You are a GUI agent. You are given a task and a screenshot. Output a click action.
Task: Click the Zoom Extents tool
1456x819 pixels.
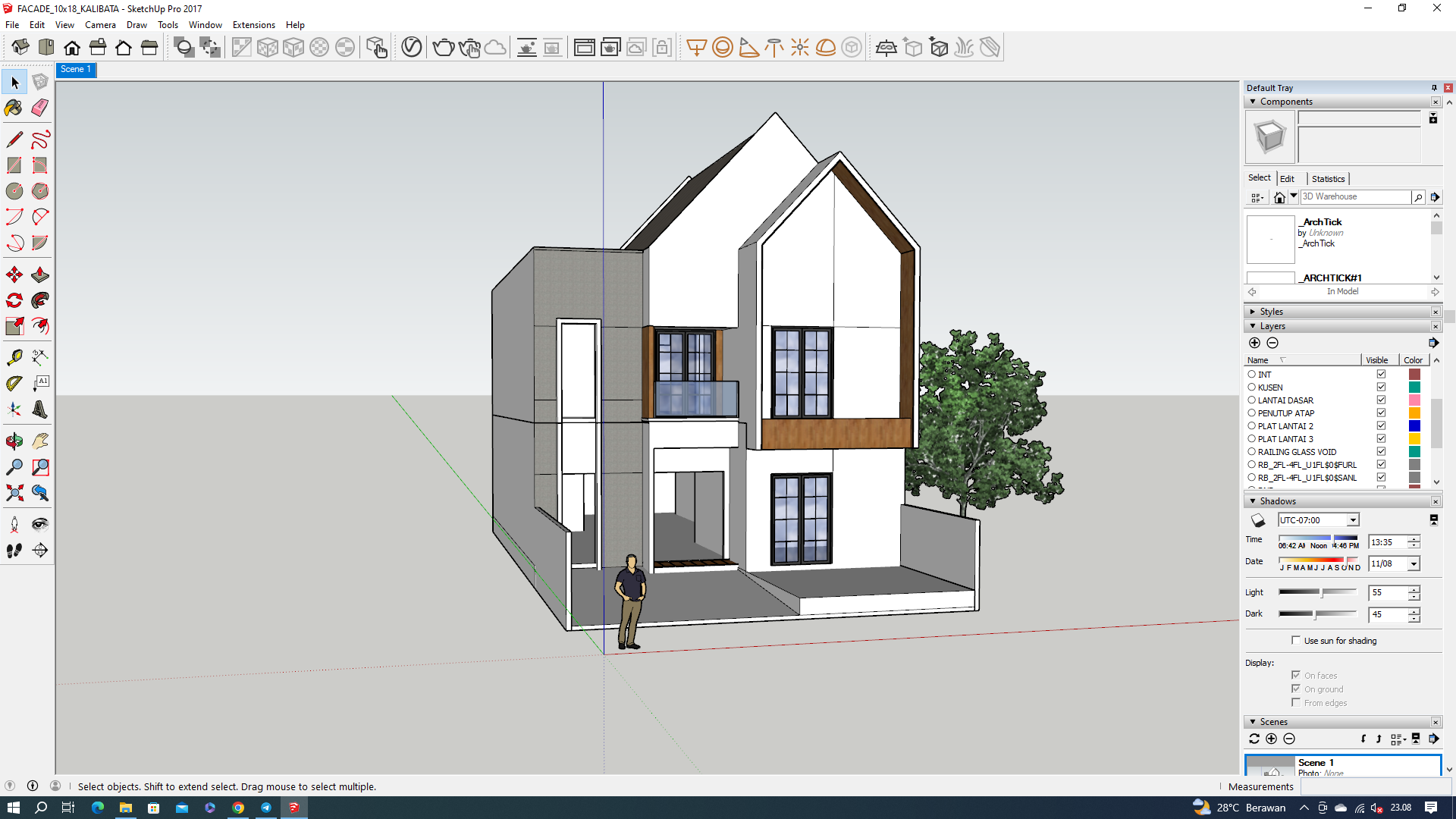[14, 493]
